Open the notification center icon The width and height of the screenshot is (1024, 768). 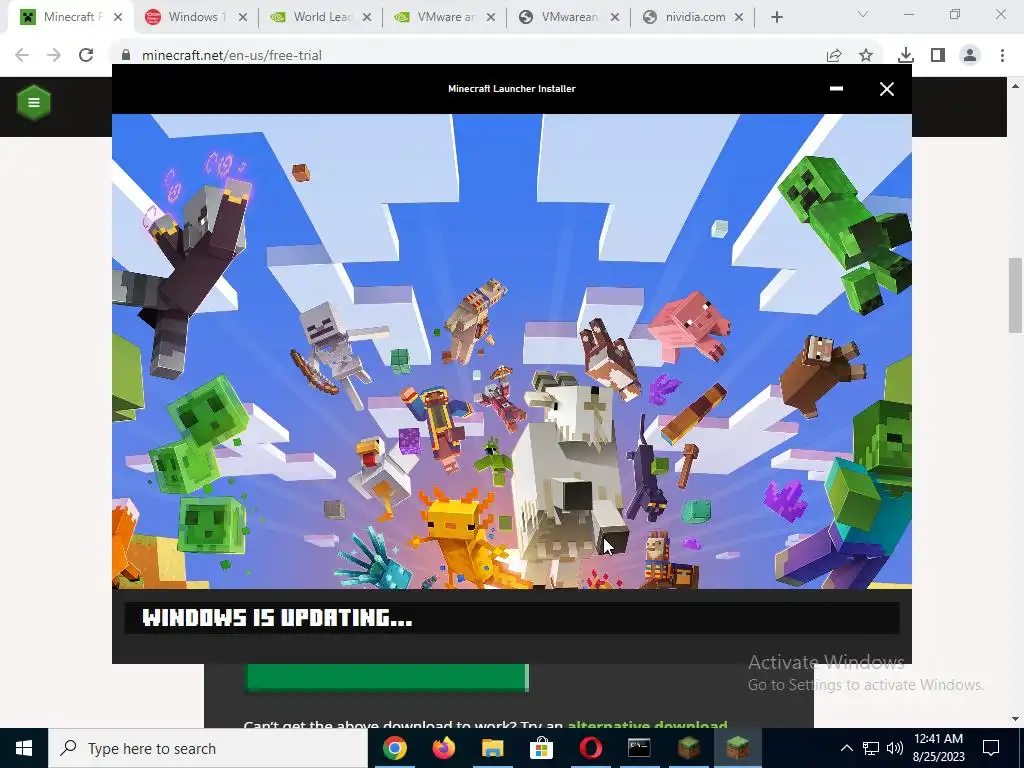tap(991, 748)
